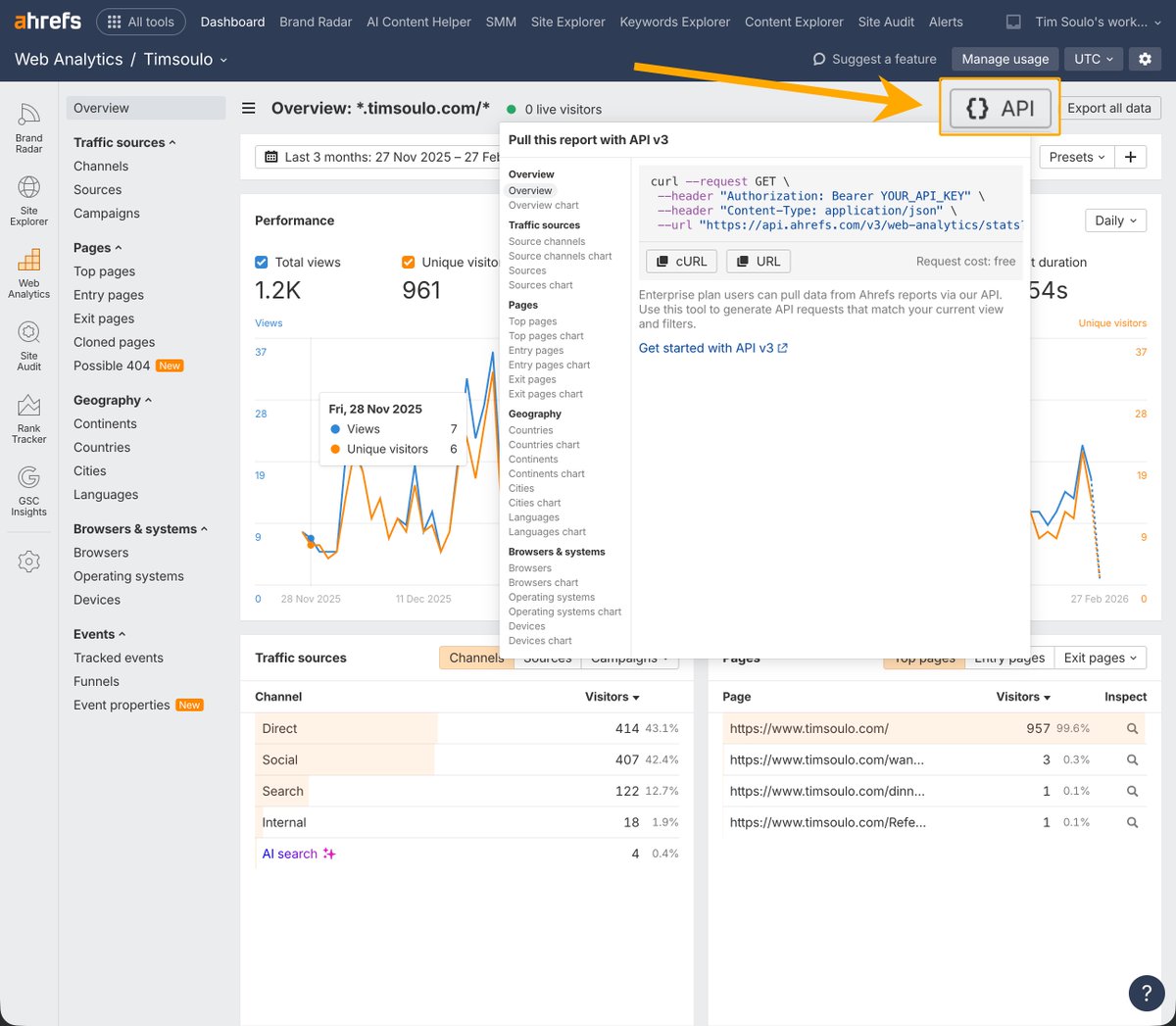Open the Timsoulo project dropdown
The image size is (1176, 1026).
[185, 59]
